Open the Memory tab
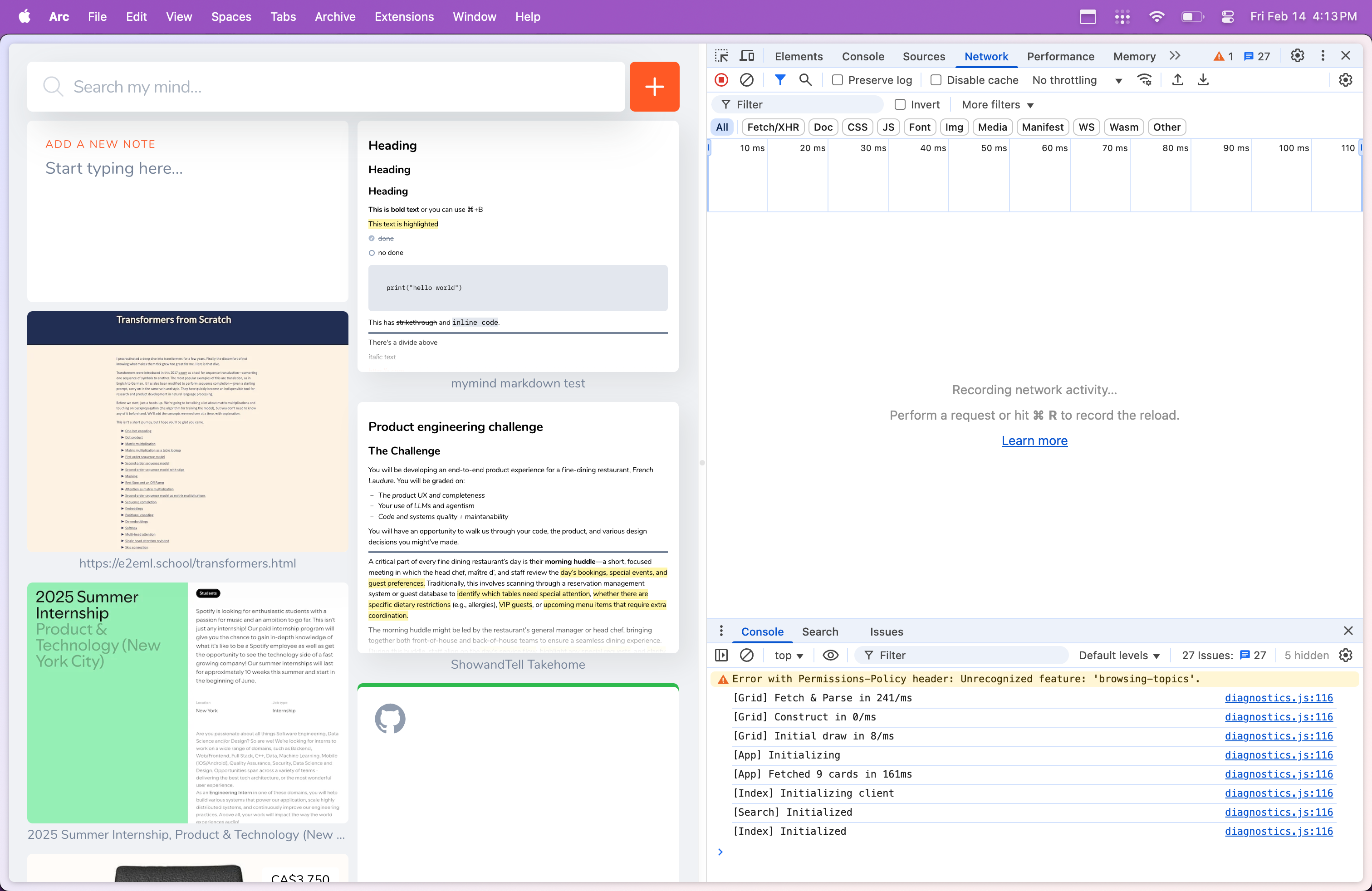 pos(1134,56)
